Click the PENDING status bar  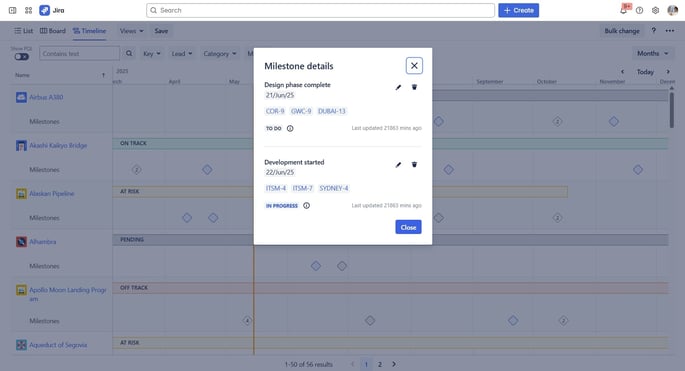390,240
